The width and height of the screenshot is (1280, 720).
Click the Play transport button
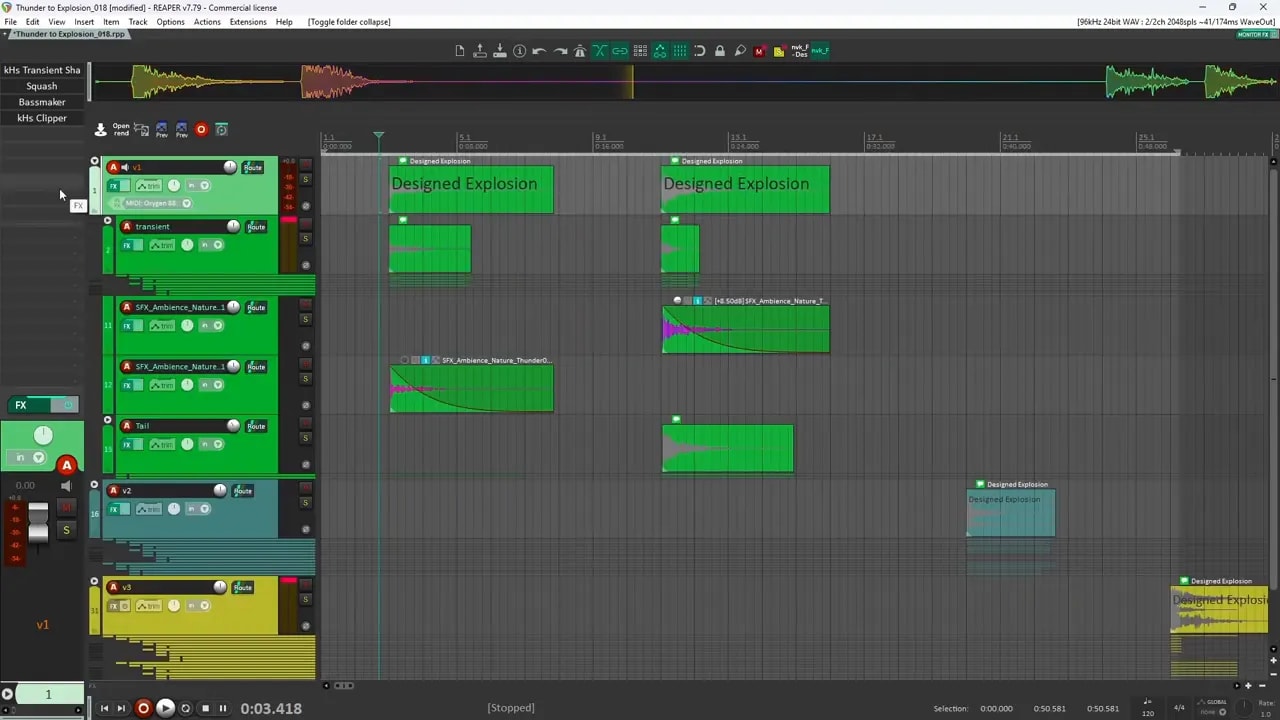click(x=165, y=708)
